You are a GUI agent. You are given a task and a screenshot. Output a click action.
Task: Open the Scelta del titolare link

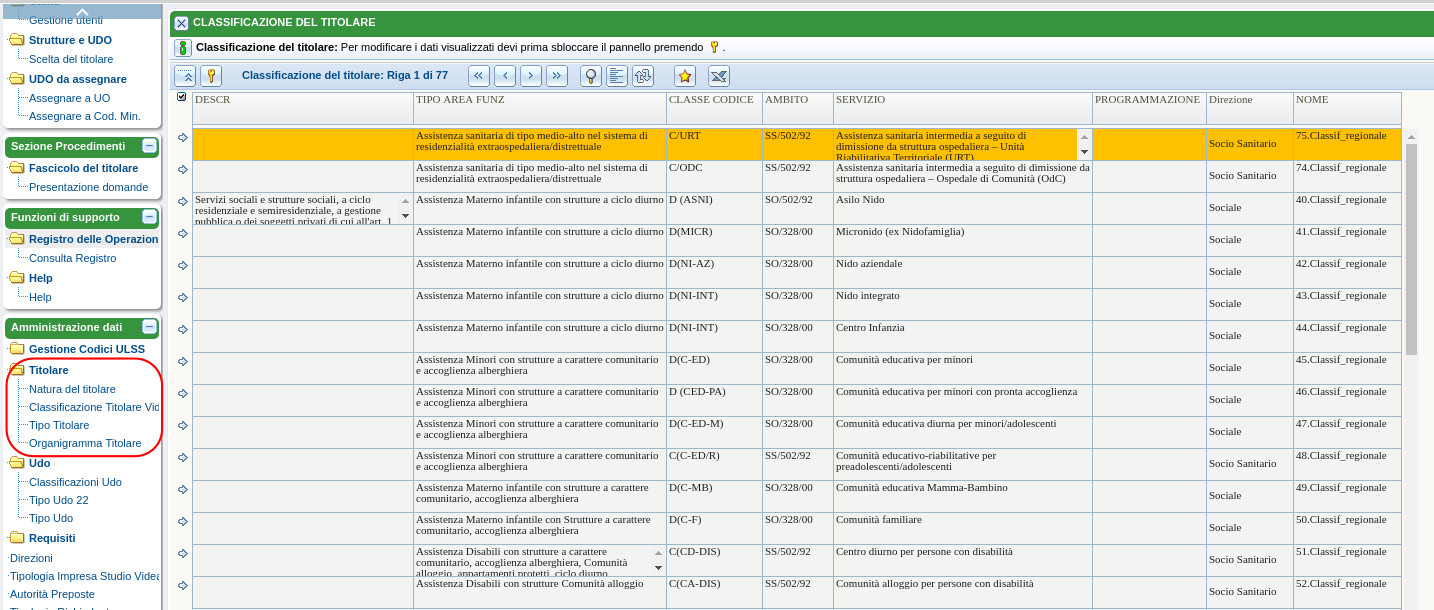click(x=71, y=59)
